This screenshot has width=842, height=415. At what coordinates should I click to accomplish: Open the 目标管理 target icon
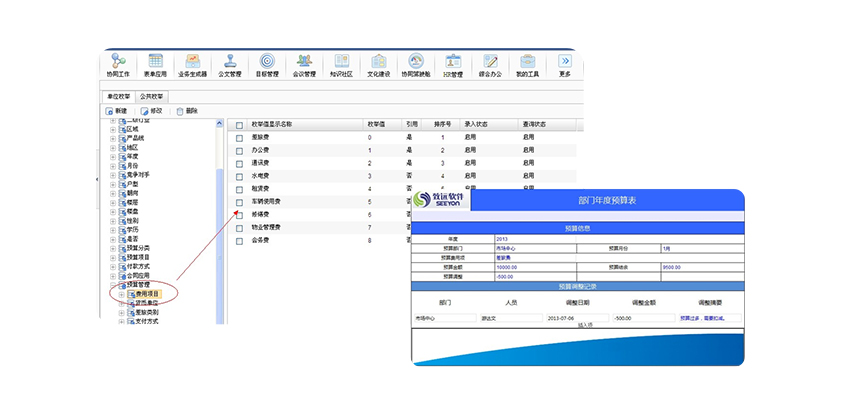tap(267, 61)
